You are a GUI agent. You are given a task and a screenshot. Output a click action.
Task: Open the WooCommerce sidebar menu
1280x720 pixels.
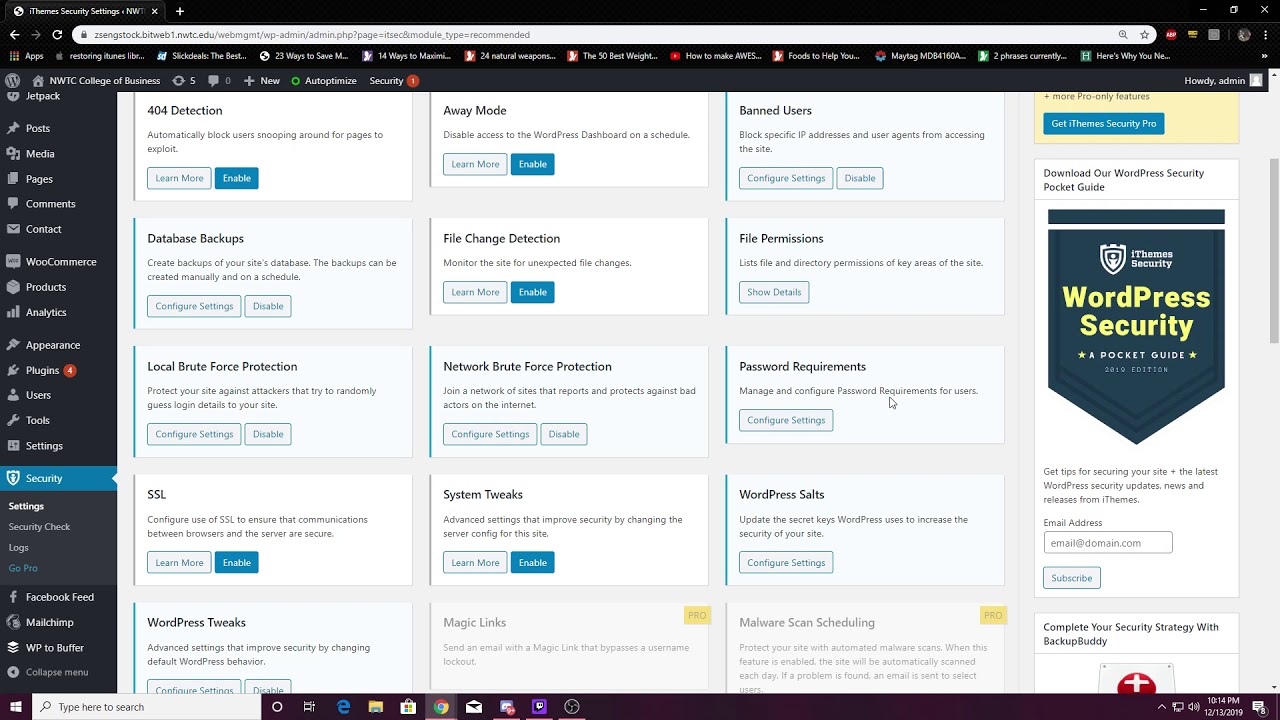click(60, 262)
